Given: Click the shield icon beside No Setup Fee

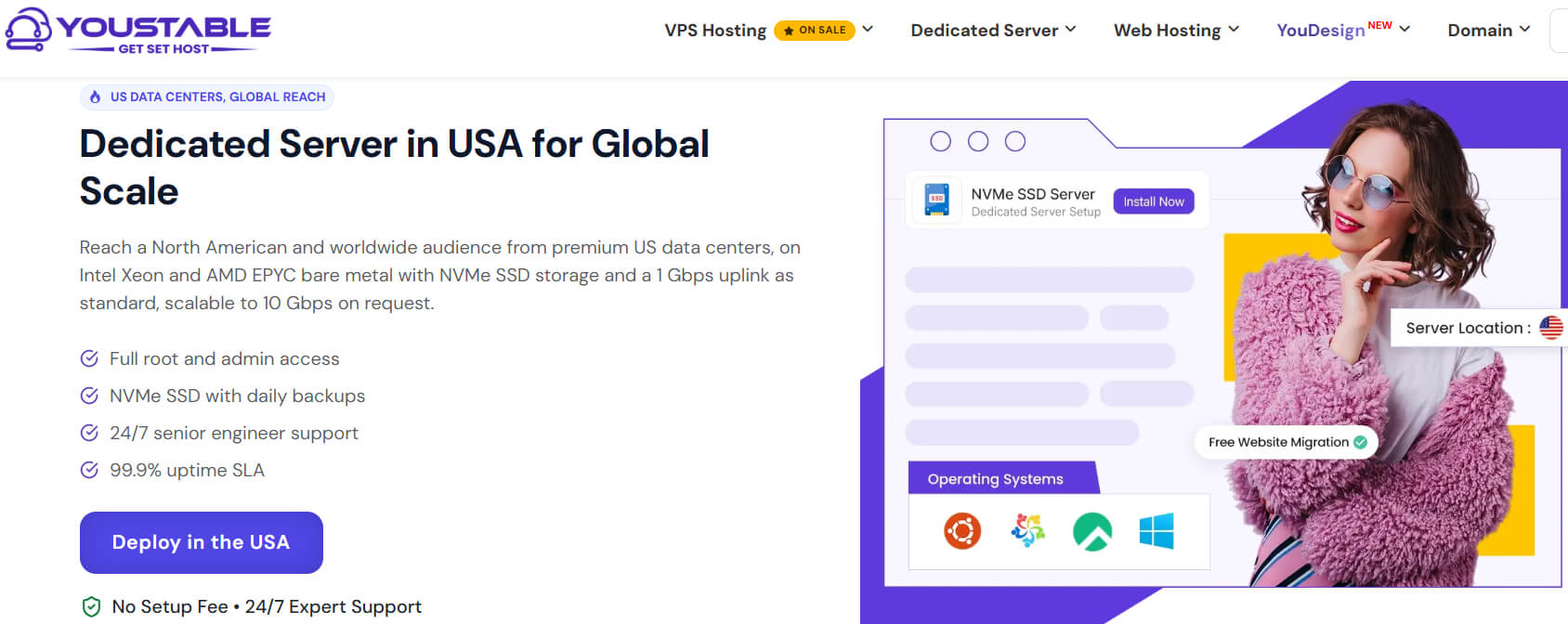Looking at the screenshot, I should click(x=91, y=607).
